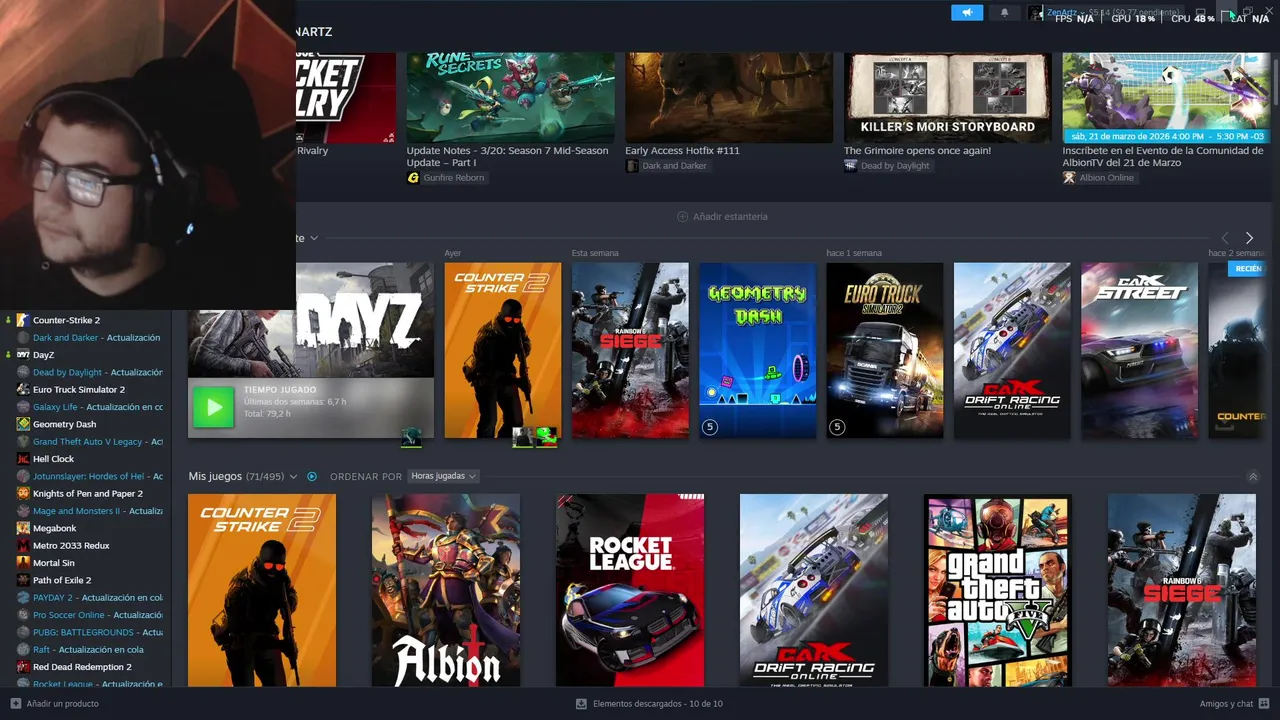
Task: Click Euro Truck Simulator 2 sidebar icon
Action: 23,389
